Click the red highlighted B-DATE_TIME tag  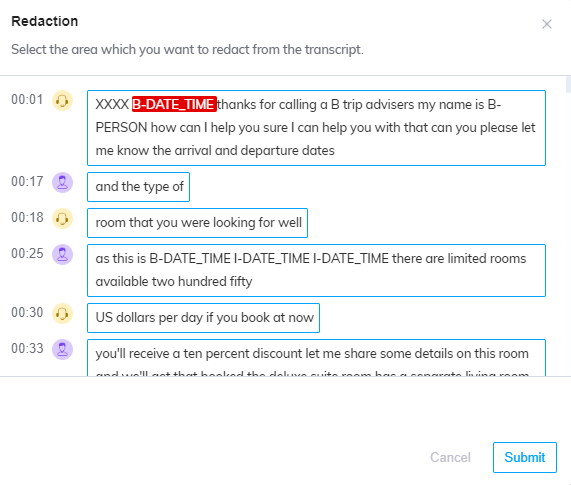pos(174,104)
